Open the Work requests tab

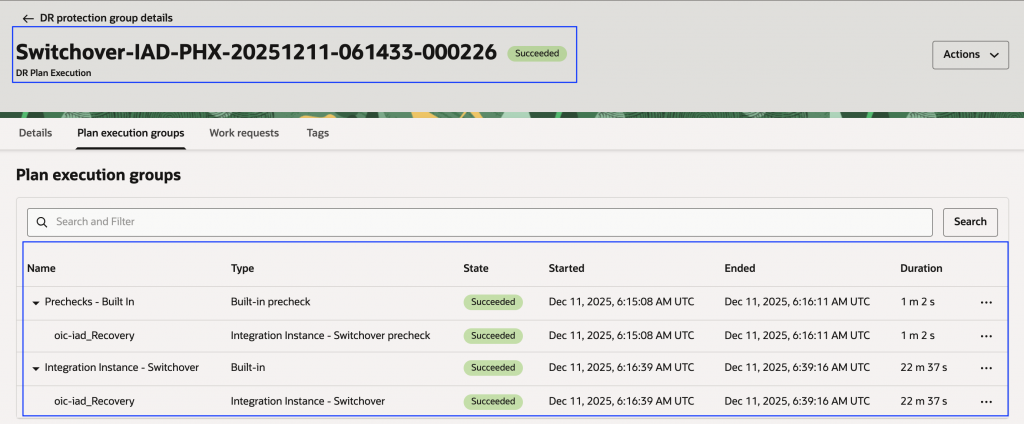point(244,133)
